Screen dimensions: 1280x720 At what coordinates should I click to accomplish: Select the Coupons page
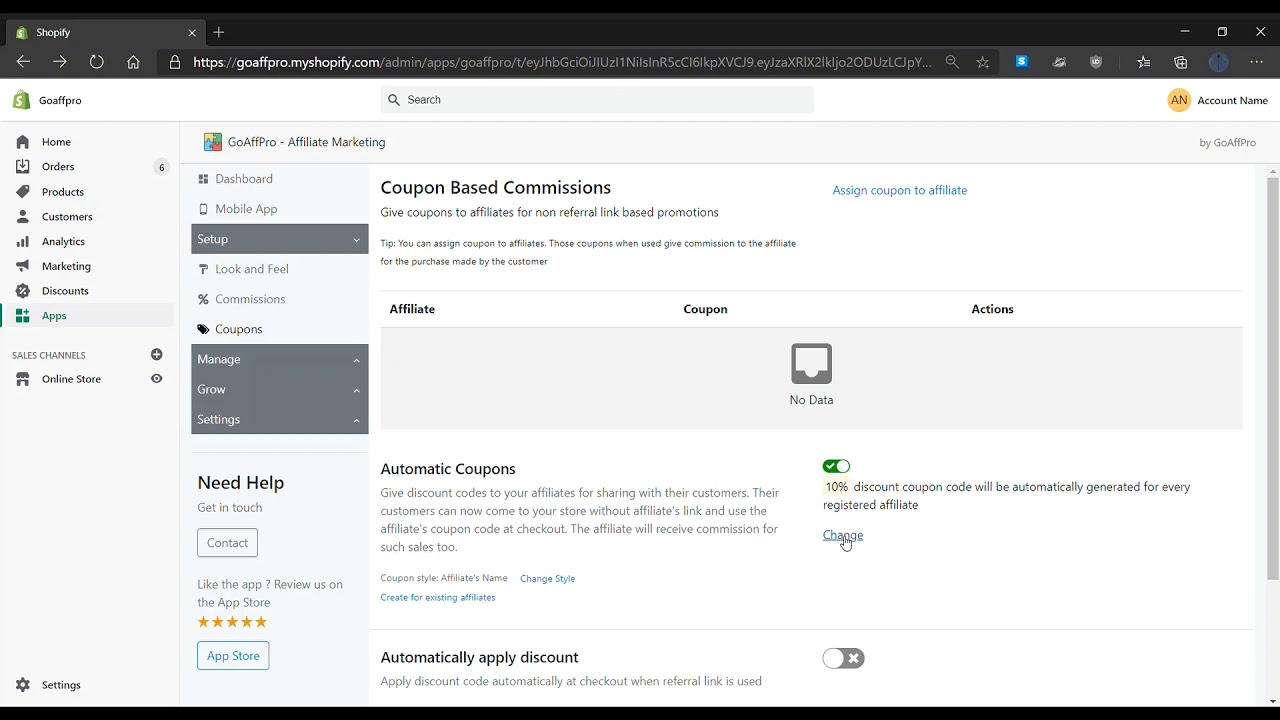[x=239, y=329]
